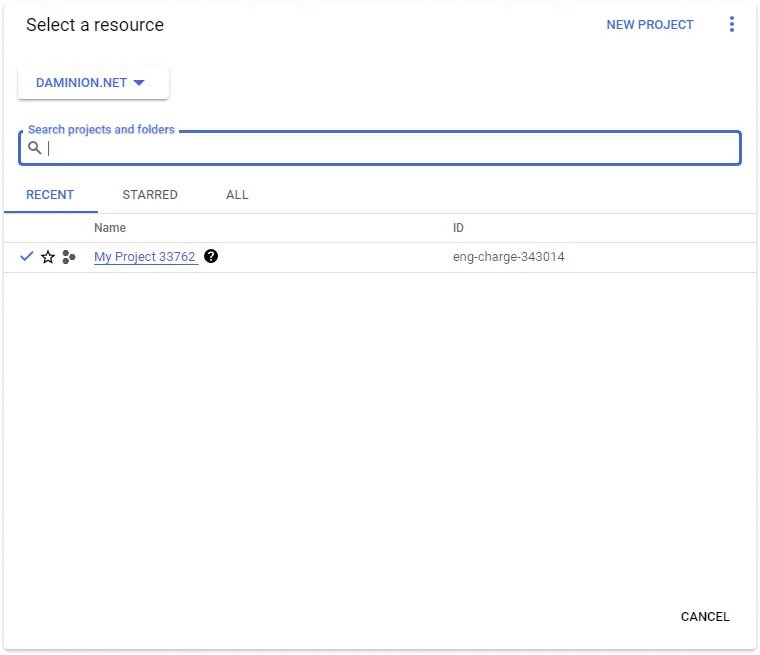760x655 pixels.
Task: Click the blue checkmark on the project row
Action: point(27,257)
